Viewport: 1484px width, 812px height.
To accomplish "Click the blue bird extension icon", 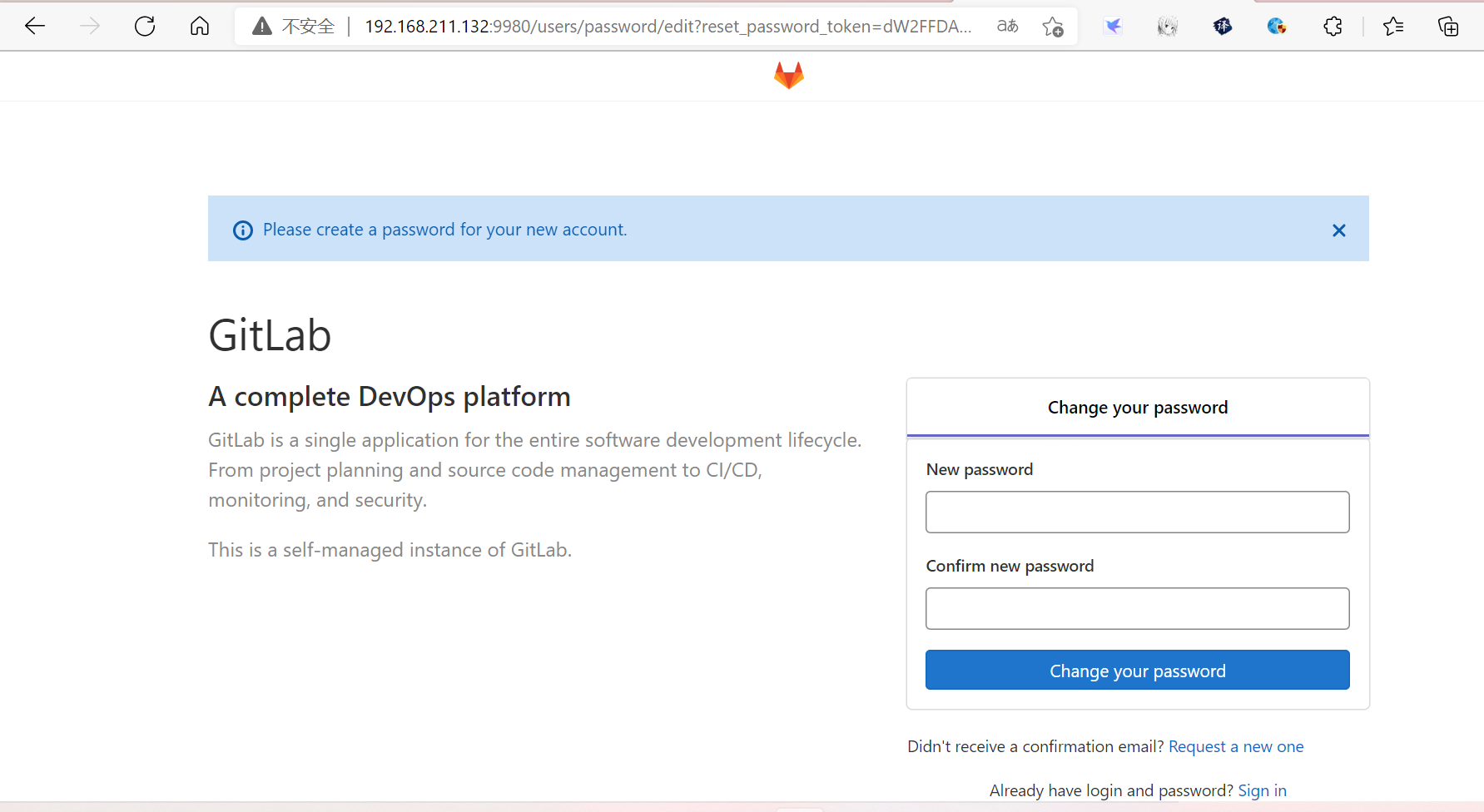I will 1113,27.
